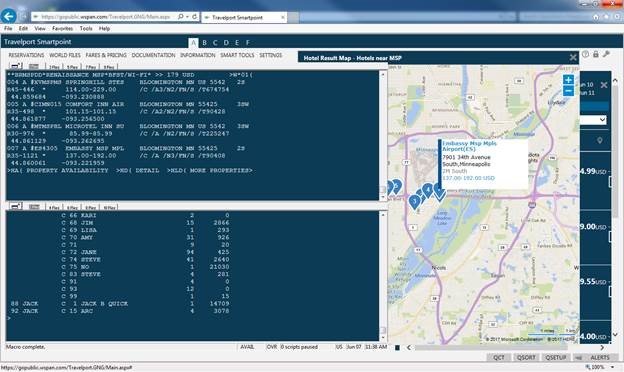Viewport: 624px width, 372px height.
Task: Click the lower terminal window layout icon
Action: (16, 206)
